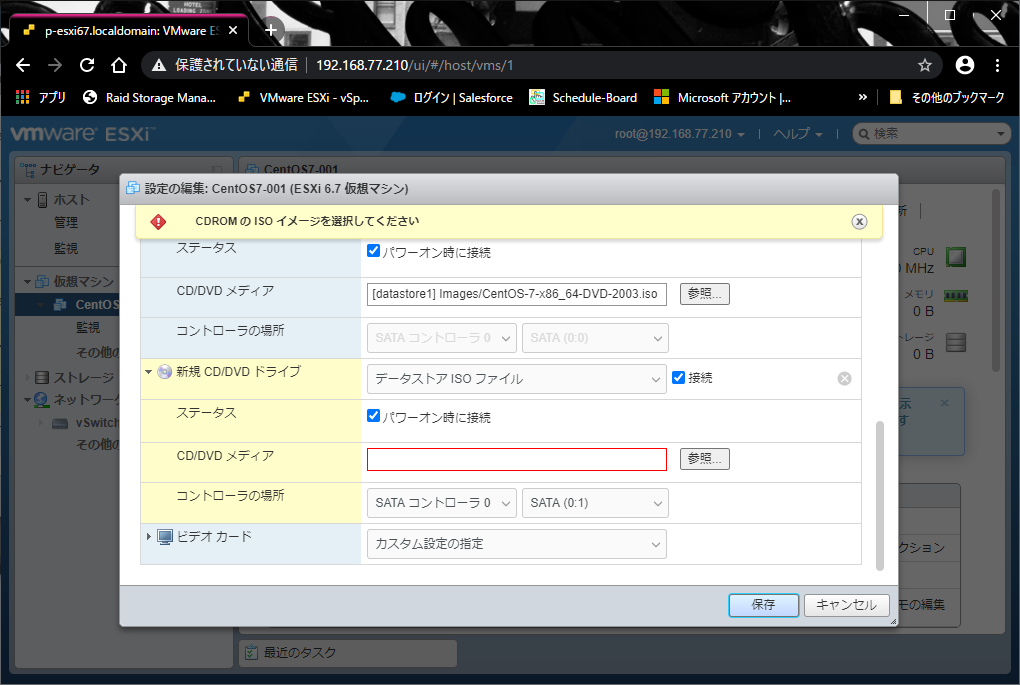Reload the ESXi page
The image size is (1020, 685).
pos(87,65)
